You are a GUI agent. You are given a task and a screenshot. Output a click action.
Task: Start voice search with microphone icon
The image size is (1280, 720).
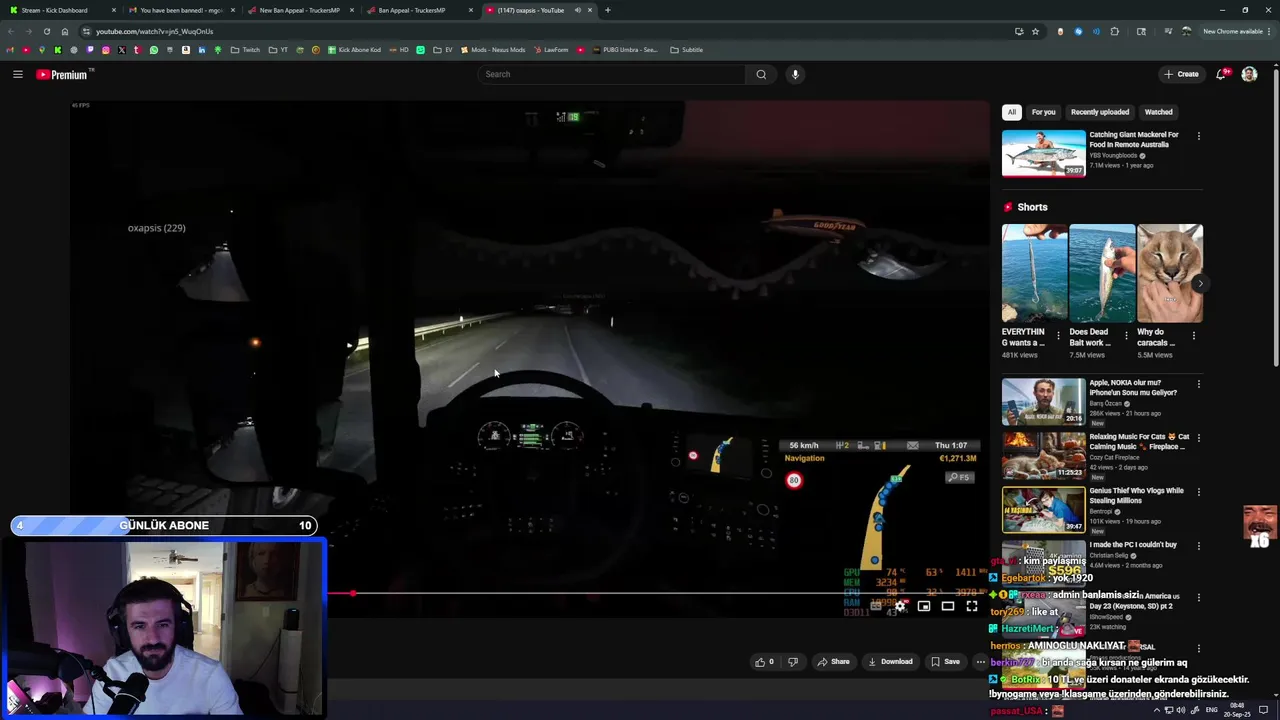pyautogui.click(x=795, y=74)
